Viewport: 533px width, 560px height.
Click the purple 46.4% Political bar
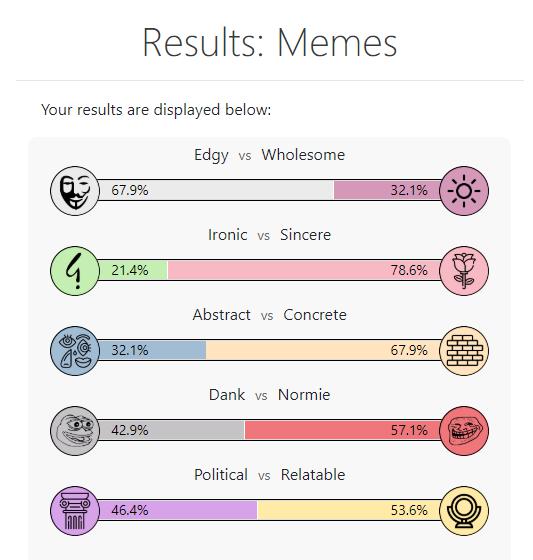(177, 510)
